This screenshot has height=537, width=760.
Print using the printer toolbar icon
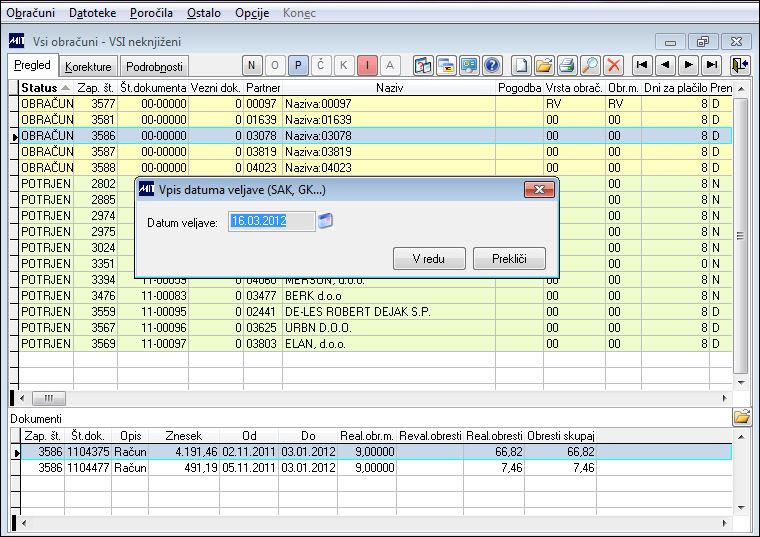click(567, 65)
